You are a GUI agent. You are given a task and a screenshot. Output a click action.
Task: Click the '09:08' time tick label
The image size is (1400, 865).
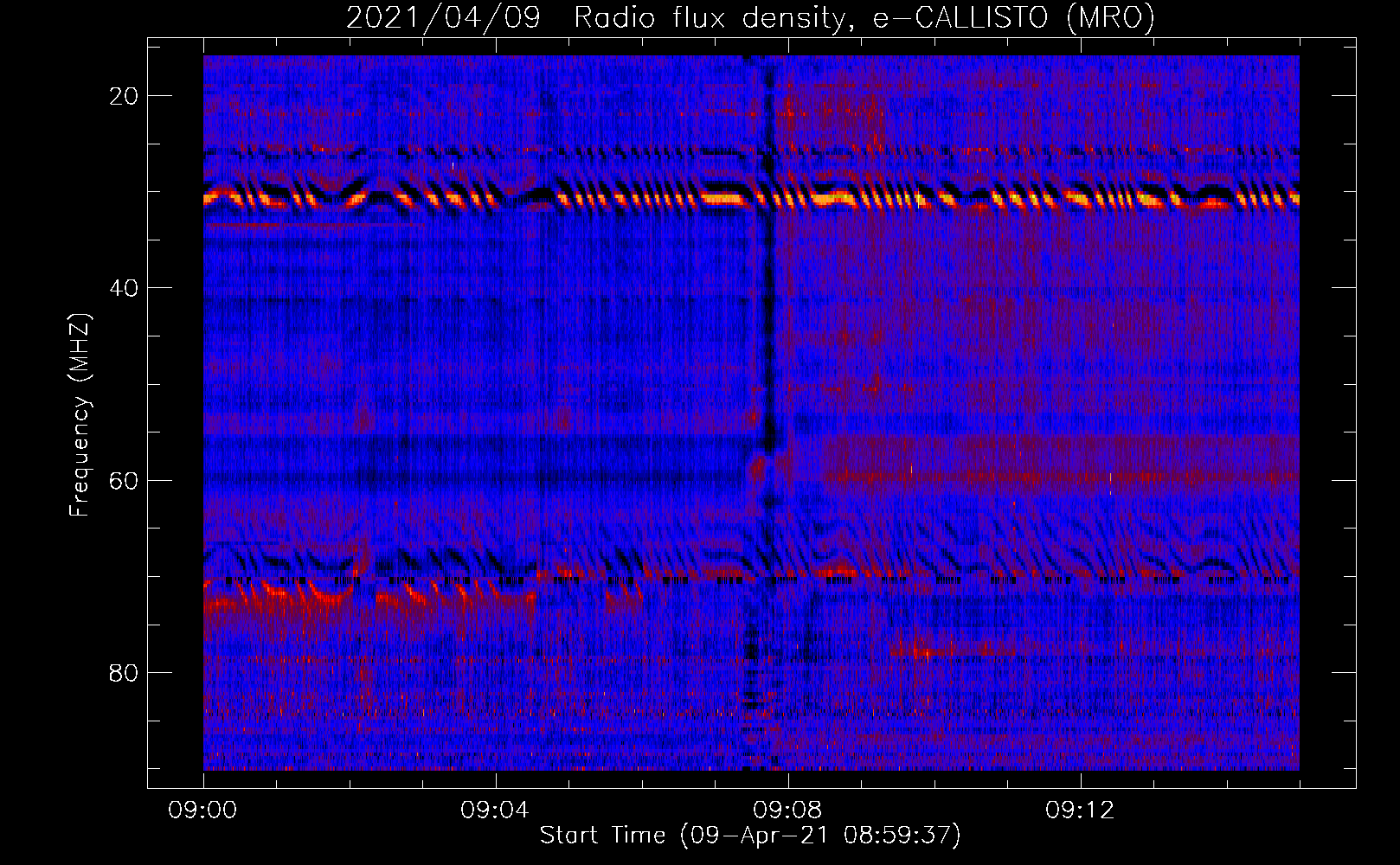click(788, 811)
